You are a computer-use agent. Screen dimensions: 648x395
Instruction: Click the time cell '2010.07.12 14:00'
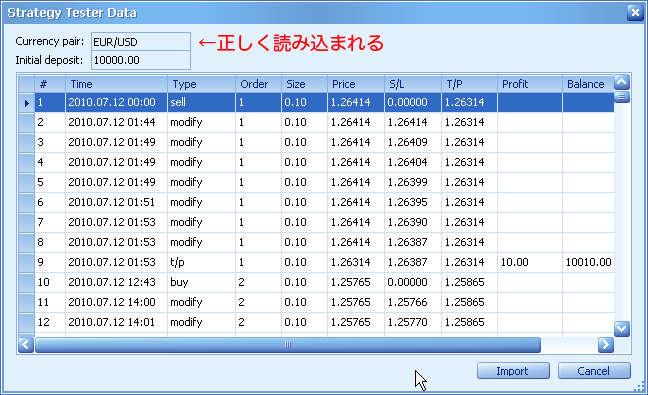(117, 302)
